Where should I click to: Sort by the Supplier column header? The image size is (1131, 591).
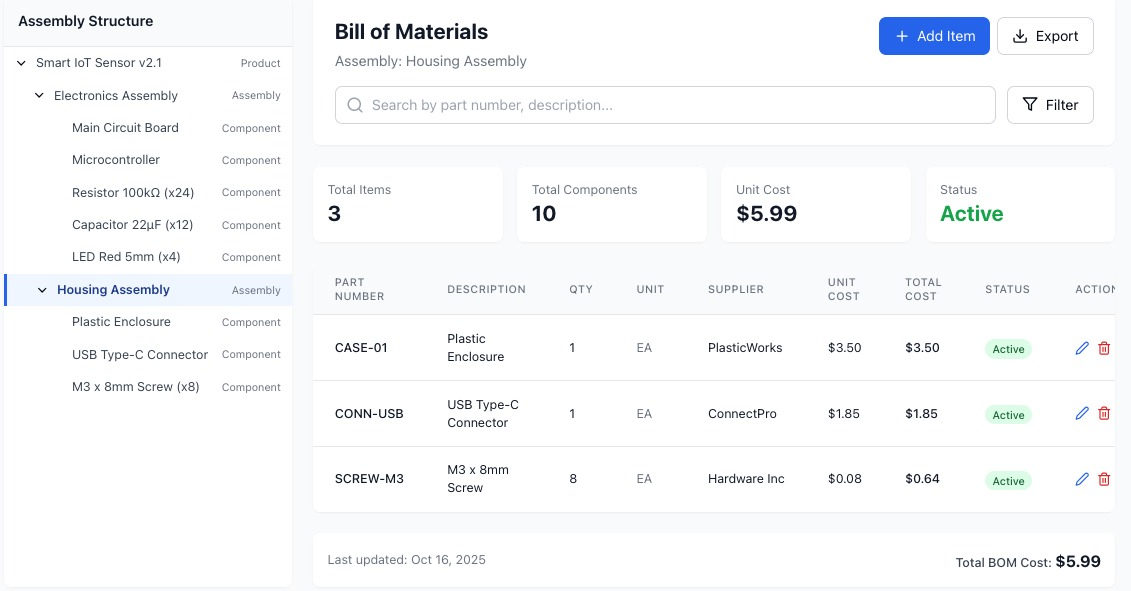coord(735,289)
